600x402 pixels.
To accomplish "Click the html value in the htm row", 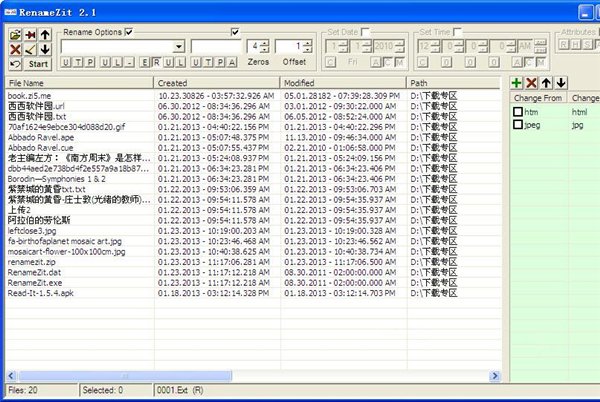I will 579,112.
